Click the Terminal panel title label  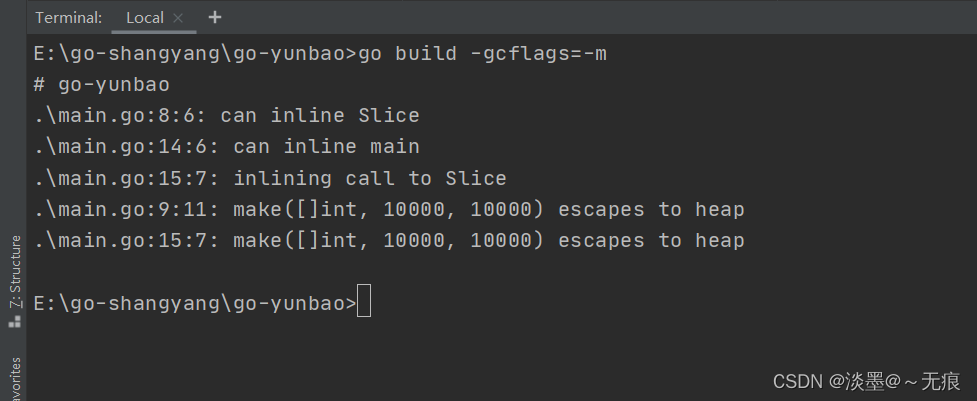(x=68, y=18)
